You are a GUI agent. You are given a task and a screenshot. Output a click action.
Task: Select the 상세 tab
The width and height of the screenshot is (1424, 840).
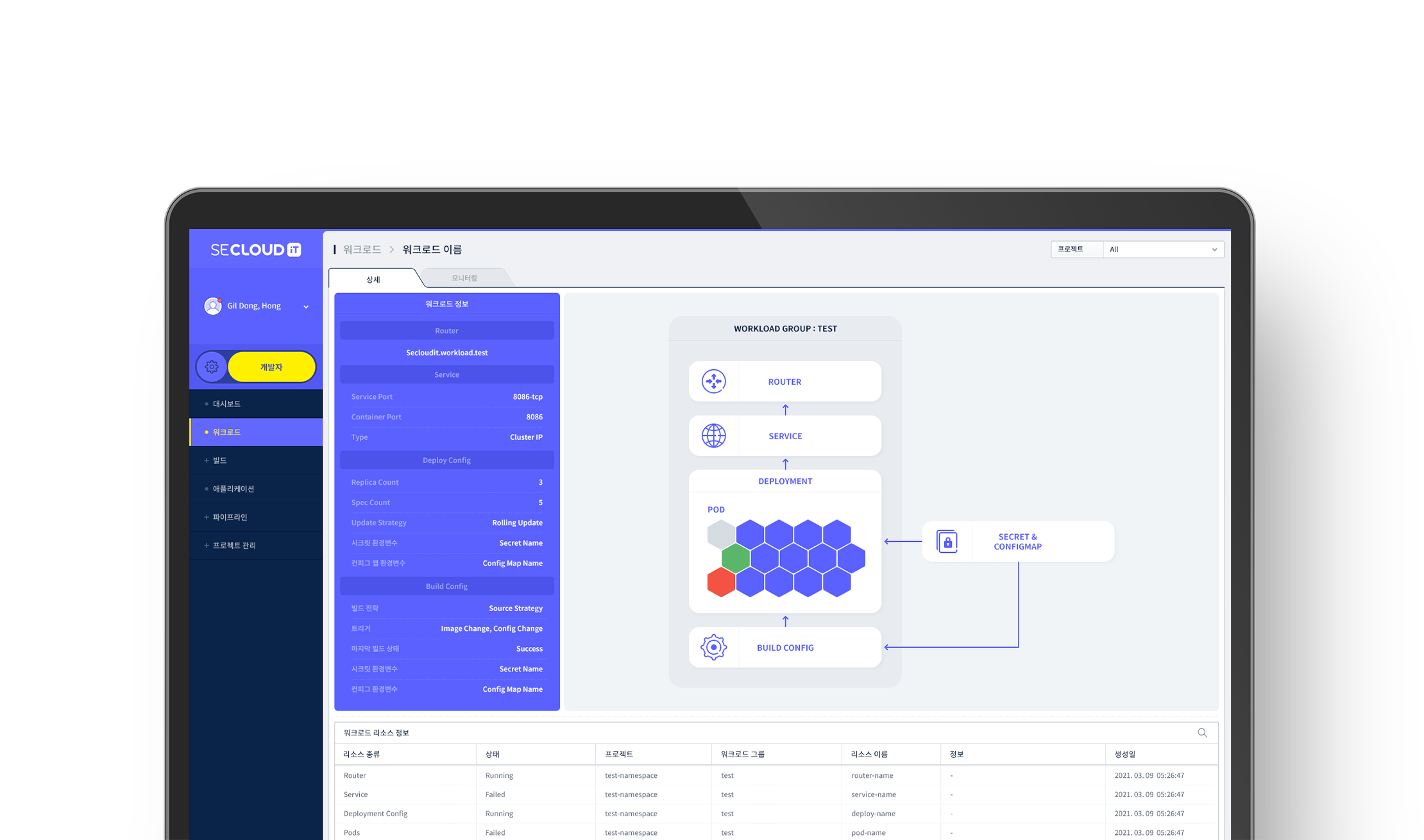pos(373,280)
